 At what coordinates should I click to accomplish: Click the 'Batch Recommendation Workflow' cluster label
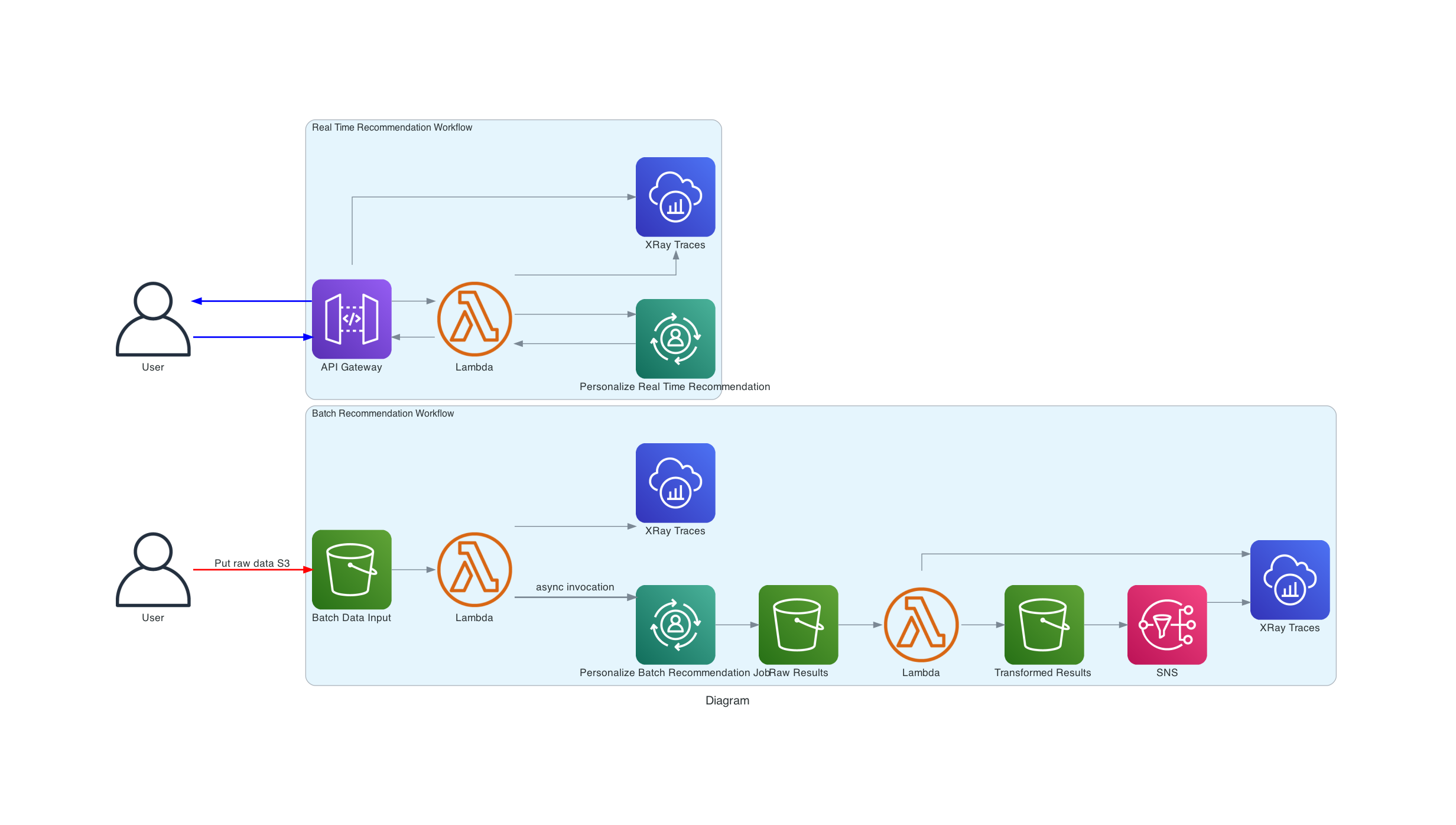pos(382,414)
